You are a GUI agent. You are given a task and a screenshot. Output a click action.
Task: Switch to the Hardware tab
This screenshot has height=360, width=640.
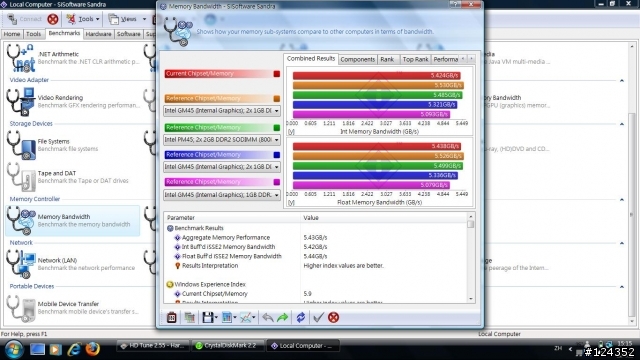point(98,34)
